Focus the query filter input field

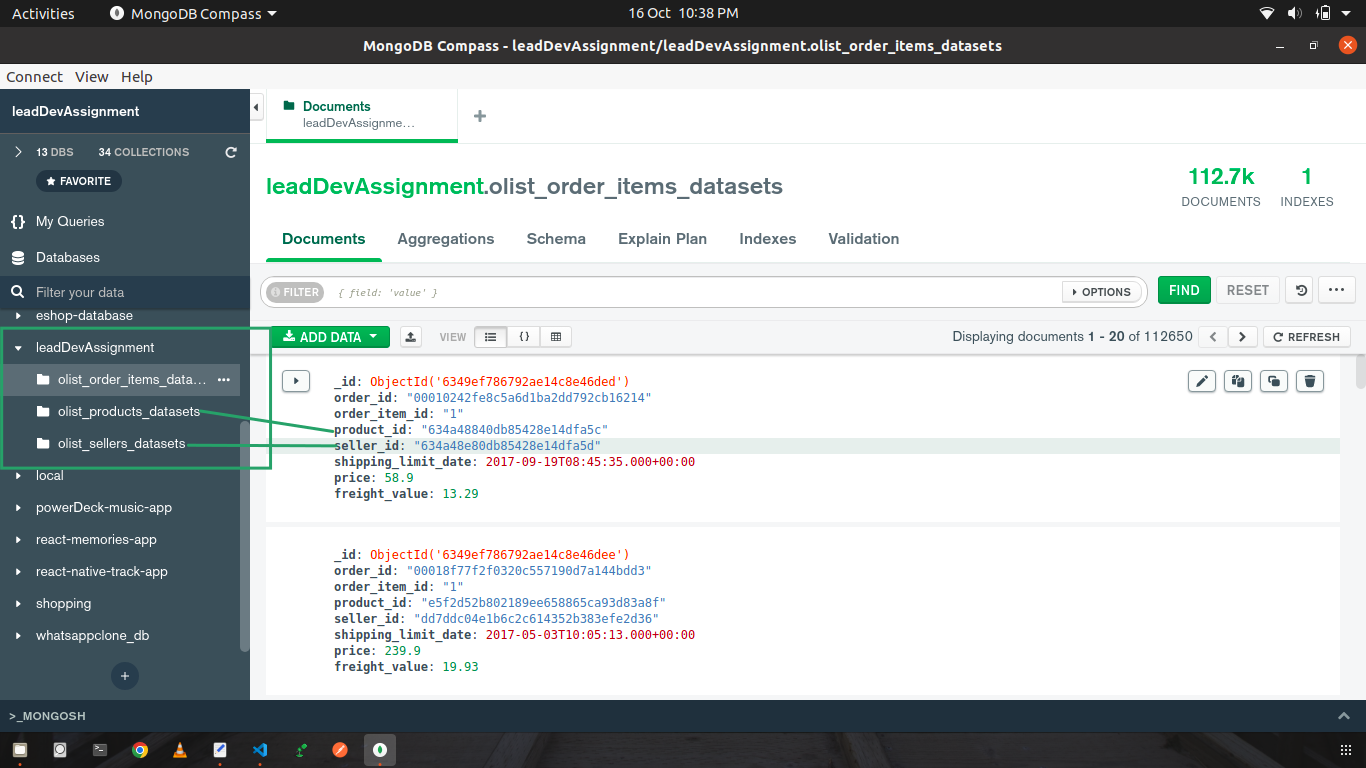point(695,292)
